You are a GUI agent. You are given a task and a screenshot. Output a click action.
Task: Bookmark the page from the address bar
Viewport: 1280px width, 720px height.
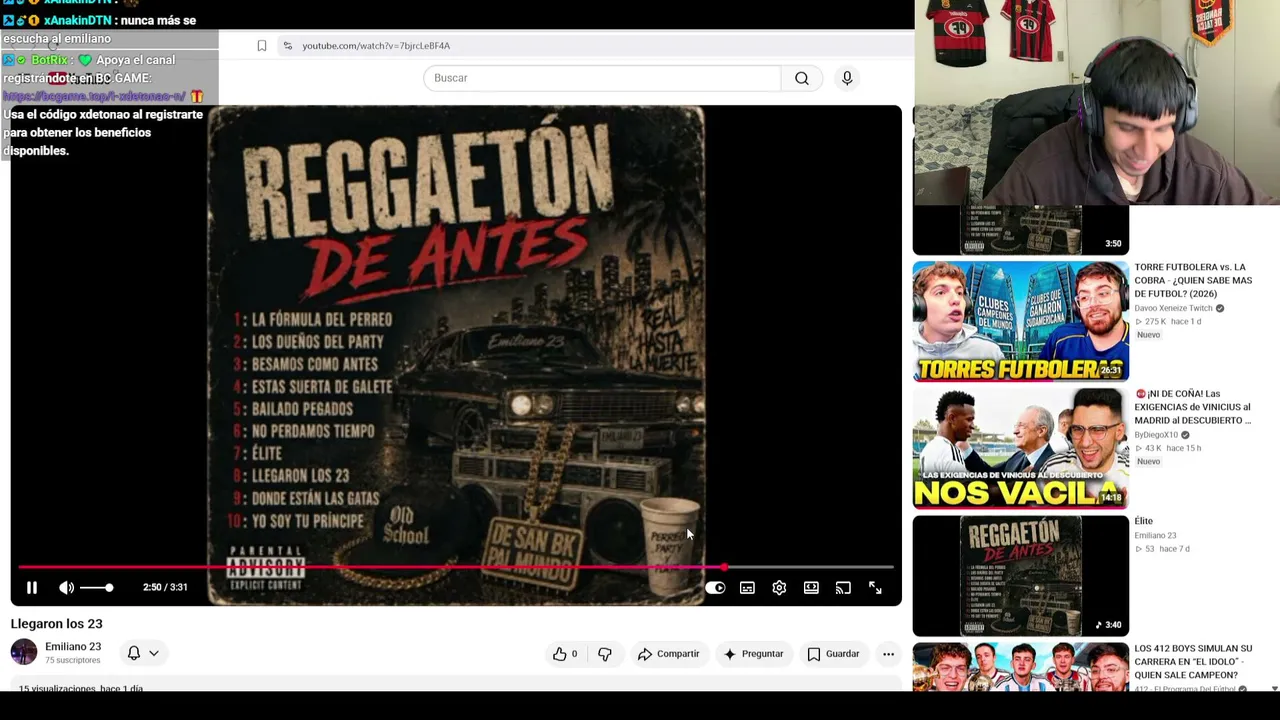262,46
